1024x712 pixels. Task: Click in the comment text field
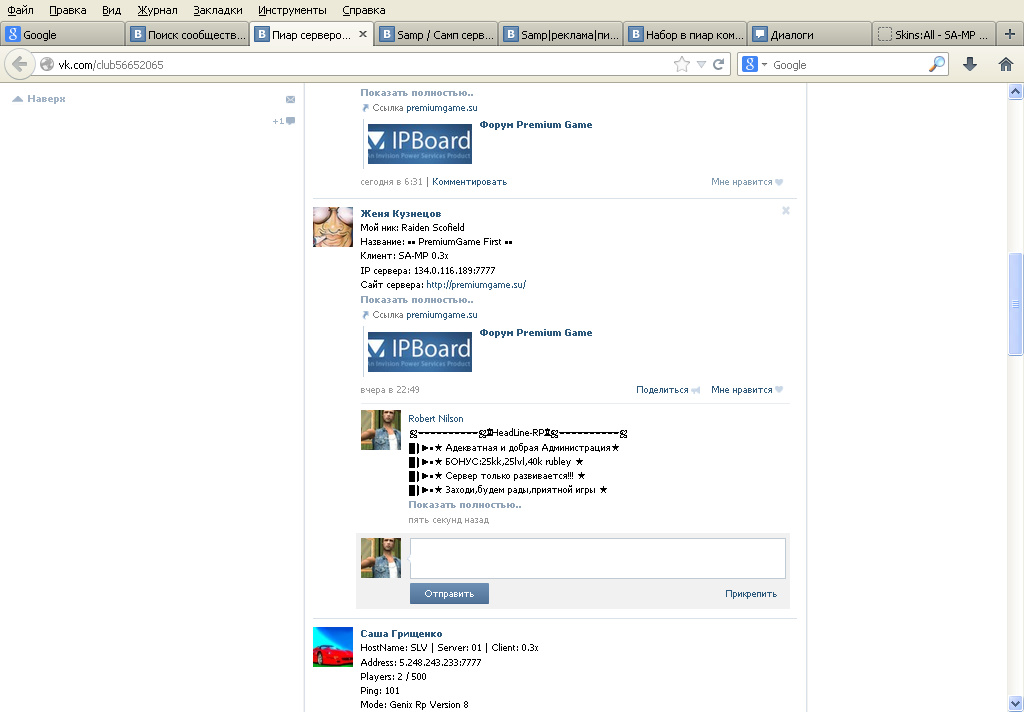coord(597,558)
